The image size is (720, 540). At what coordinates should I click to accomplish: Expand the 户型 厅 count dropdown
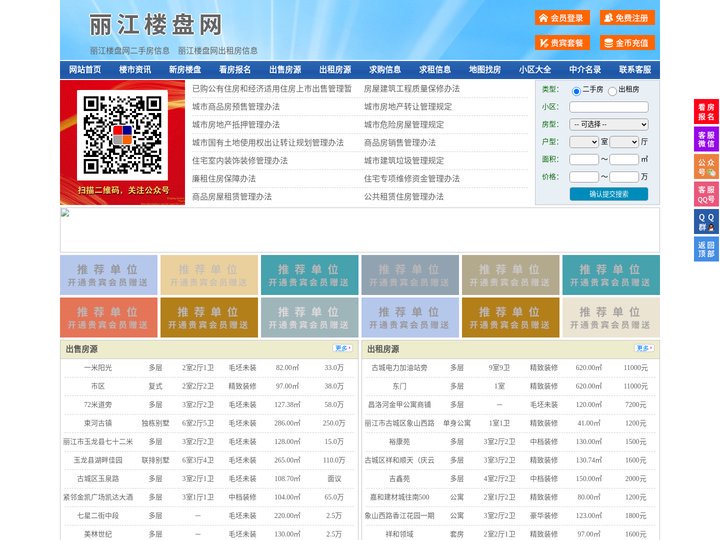(x=624, y=142)
